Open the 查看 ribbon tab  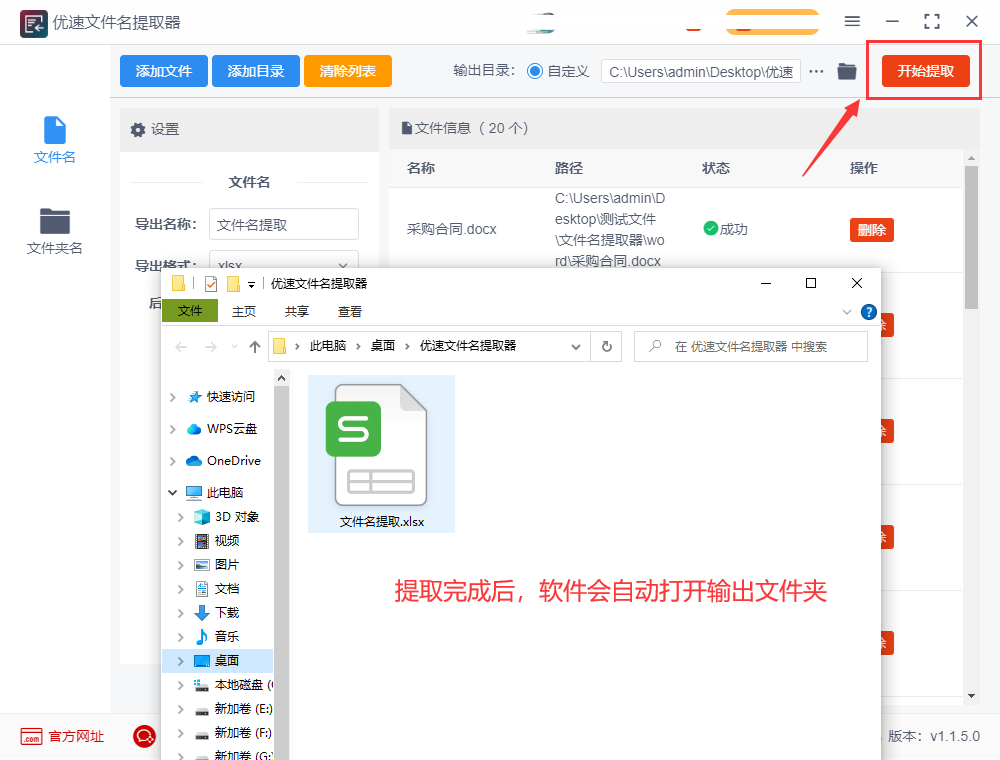pyautogui.click(x=349, y=312)
